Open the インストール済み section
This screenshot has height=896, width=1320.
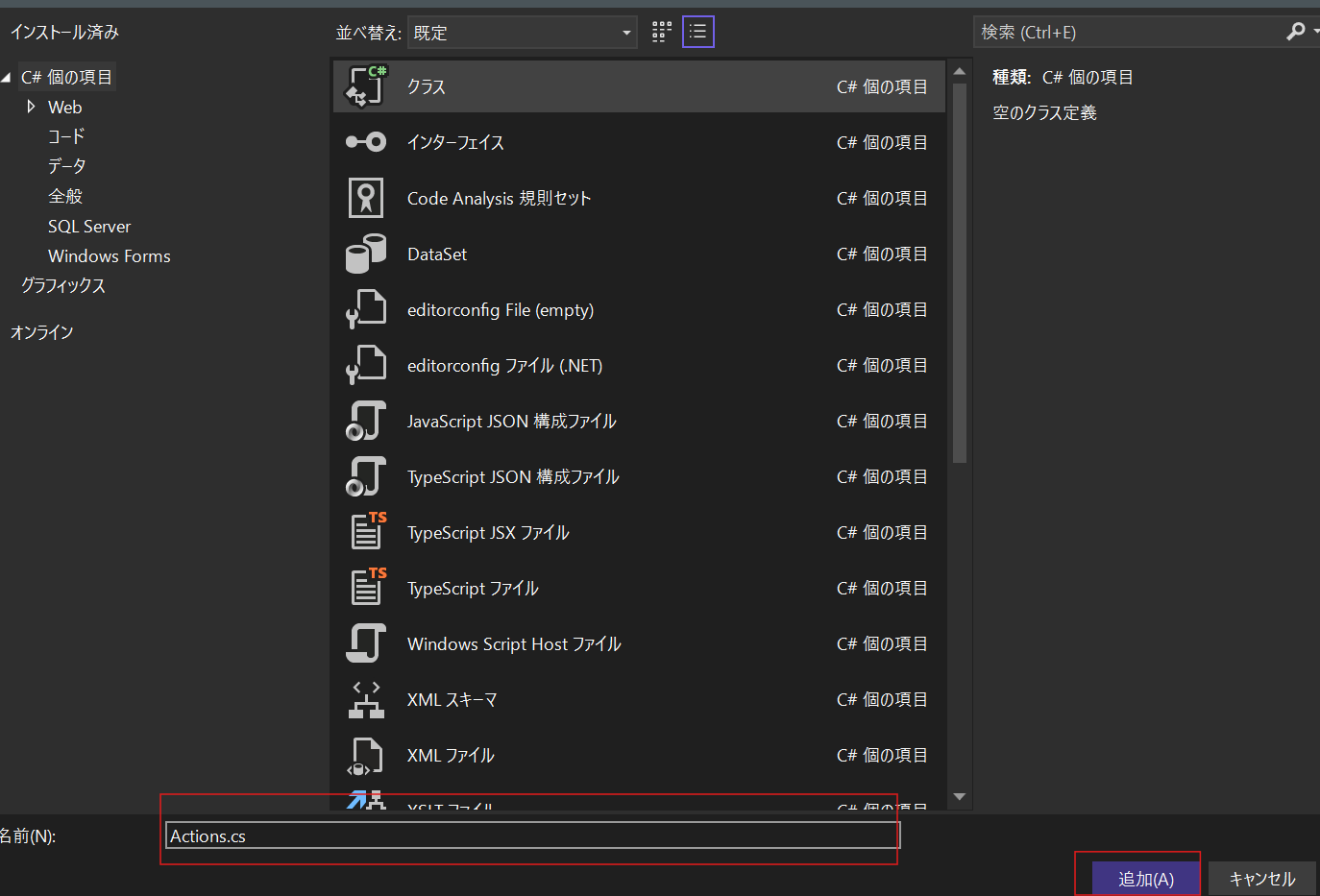coord(64,32)
